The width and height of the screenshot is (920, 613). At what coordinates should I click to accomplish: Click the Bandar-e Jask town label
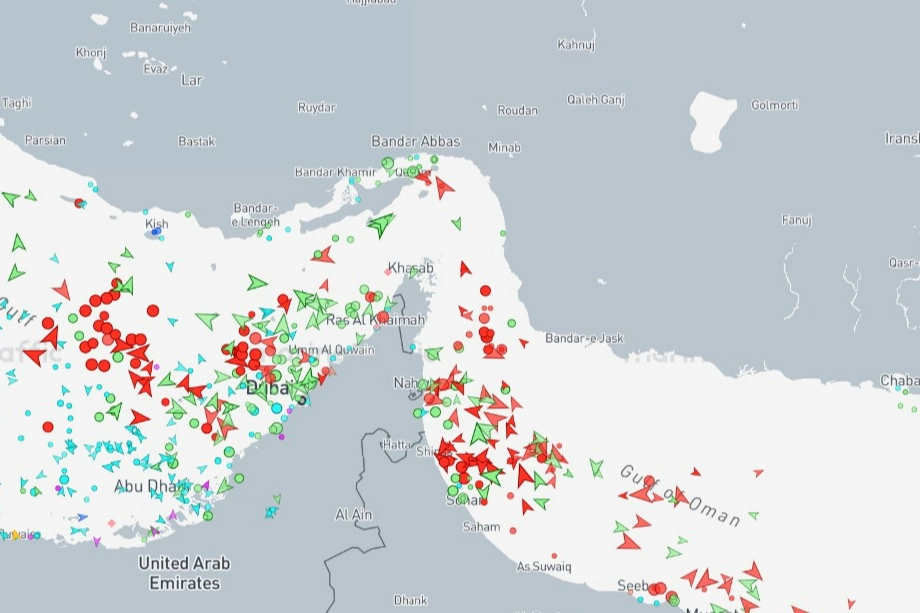584,338
